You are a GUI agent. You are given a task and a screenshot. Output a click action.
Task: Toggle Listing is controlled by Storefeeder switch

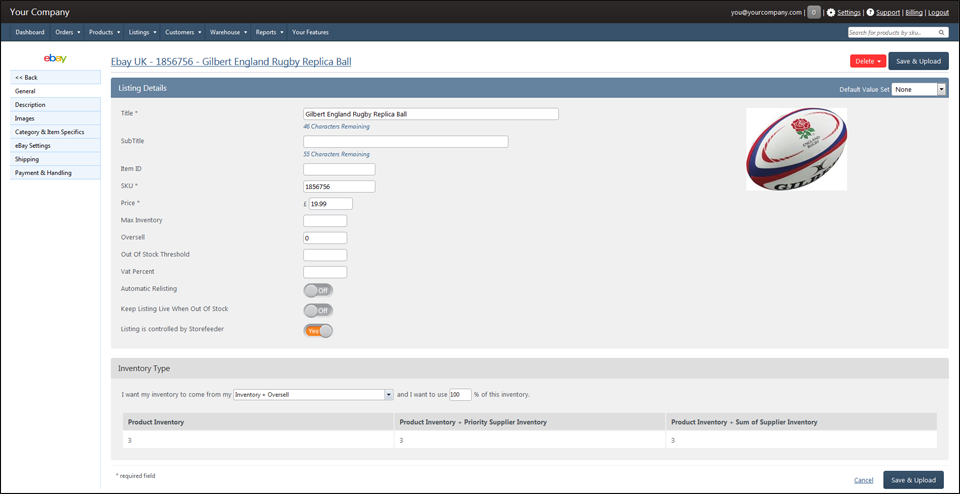tap(318, 331)
